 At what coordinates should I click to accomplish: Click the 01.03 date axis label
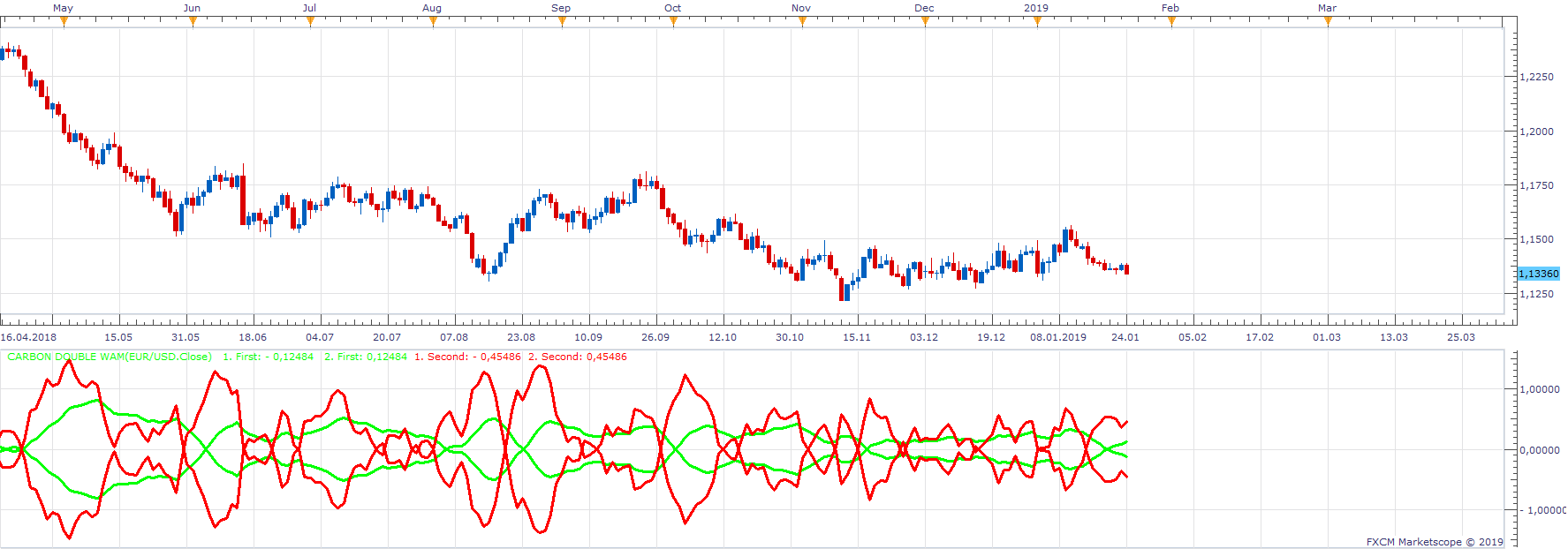1327,337
